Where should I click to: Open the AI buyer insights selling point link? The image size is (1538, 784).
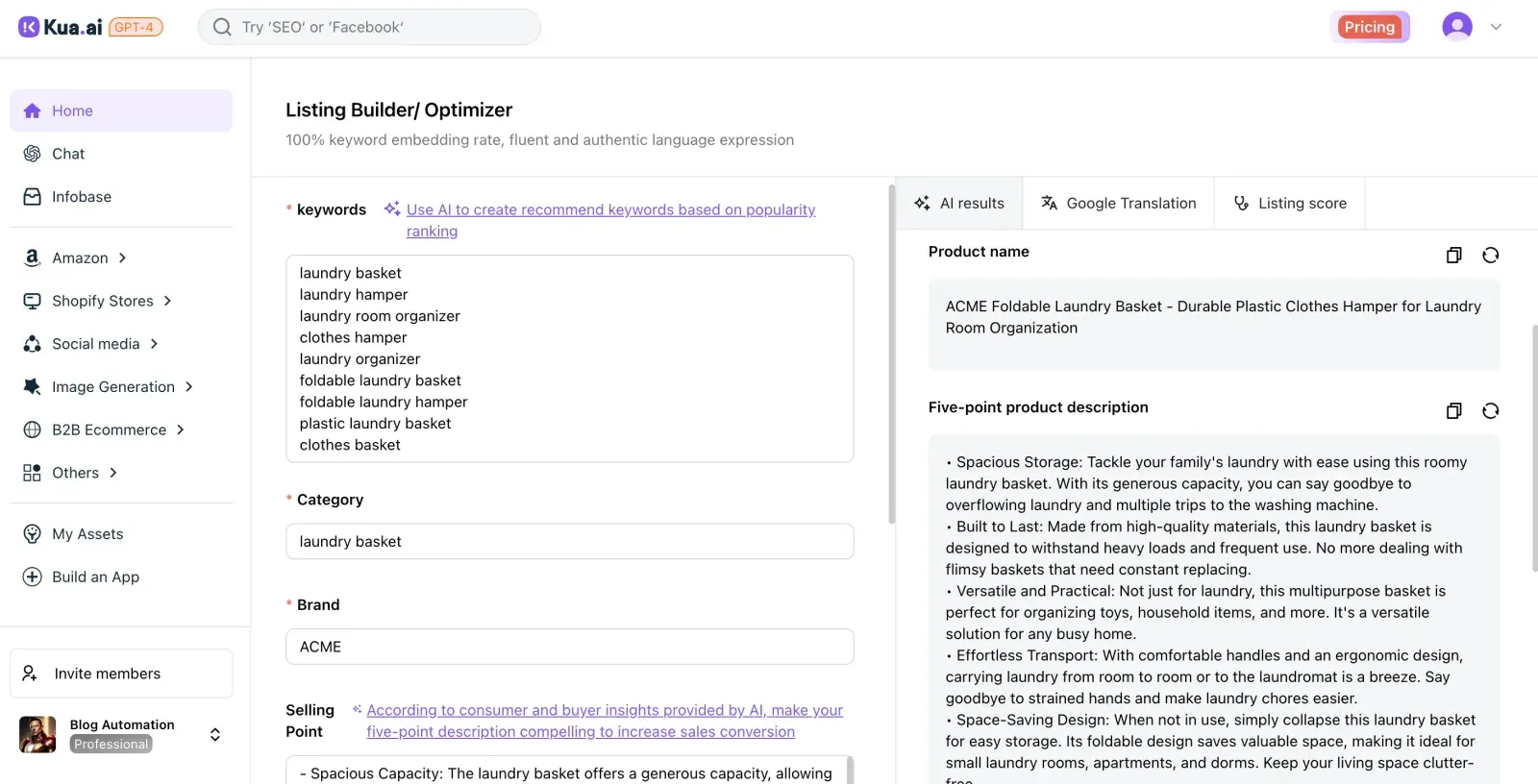click(605, 721)
